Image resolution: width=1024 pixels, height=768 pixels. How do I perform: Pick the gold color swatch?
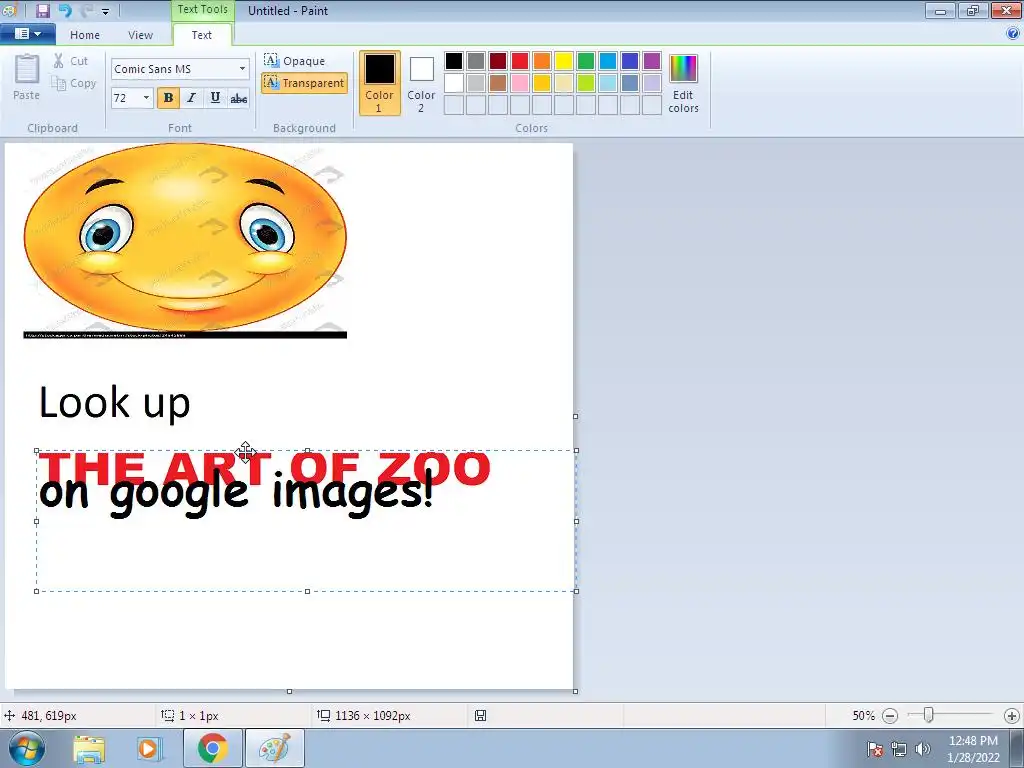point(542,83)
